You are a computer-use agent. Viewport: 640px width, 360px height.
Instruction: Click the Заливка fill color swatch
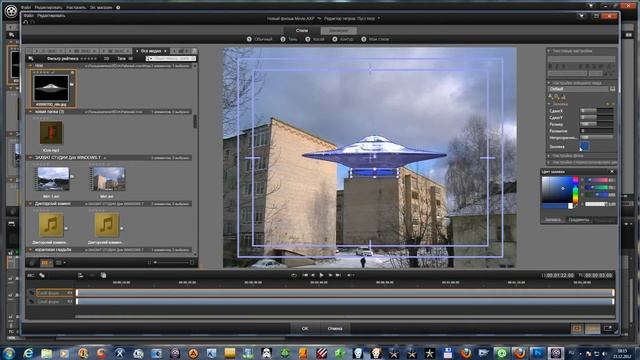coord(584,146)
